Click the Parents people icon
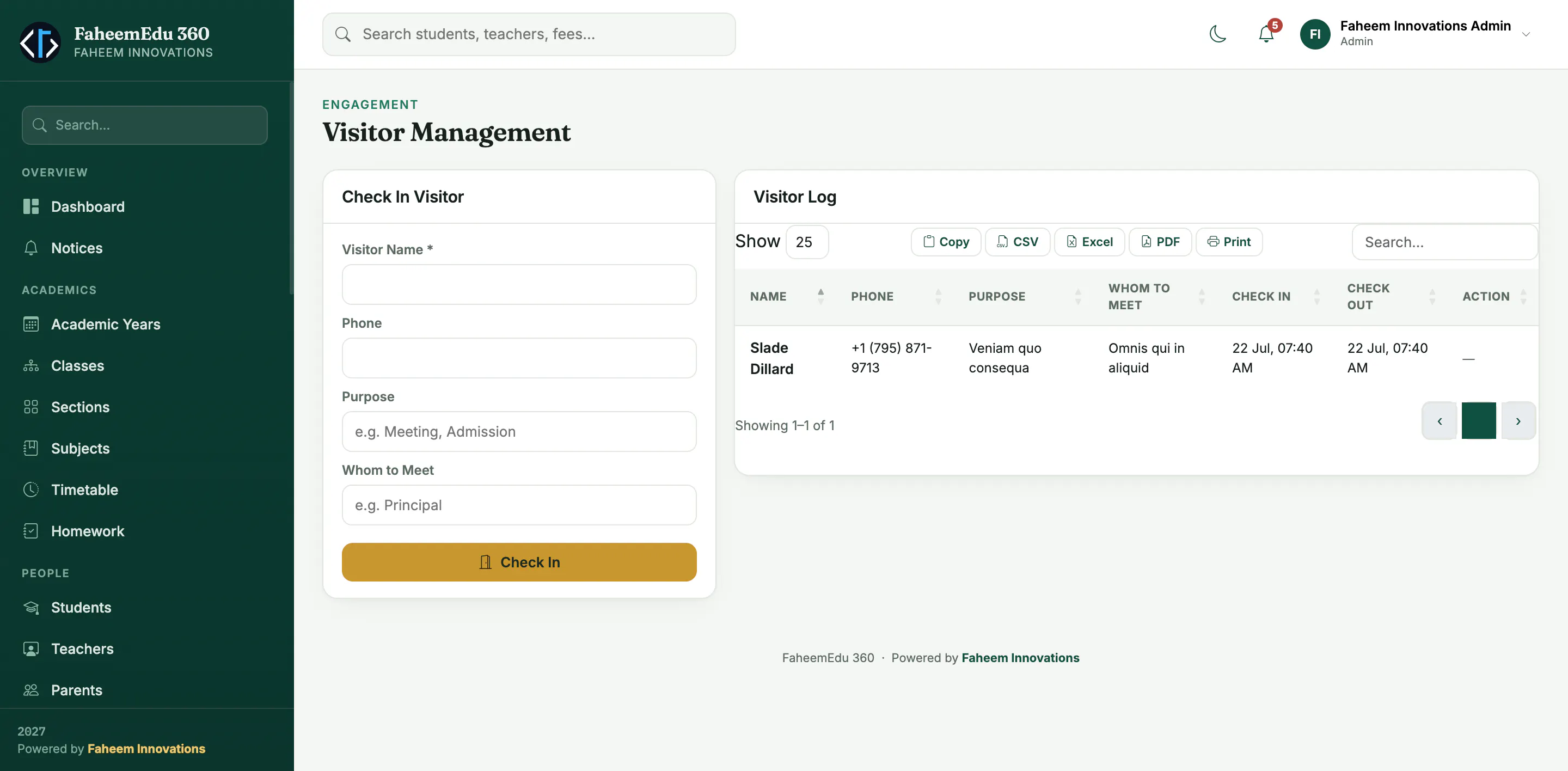The width and height of the screenshot is (1568, 771). tap(30, 690)
